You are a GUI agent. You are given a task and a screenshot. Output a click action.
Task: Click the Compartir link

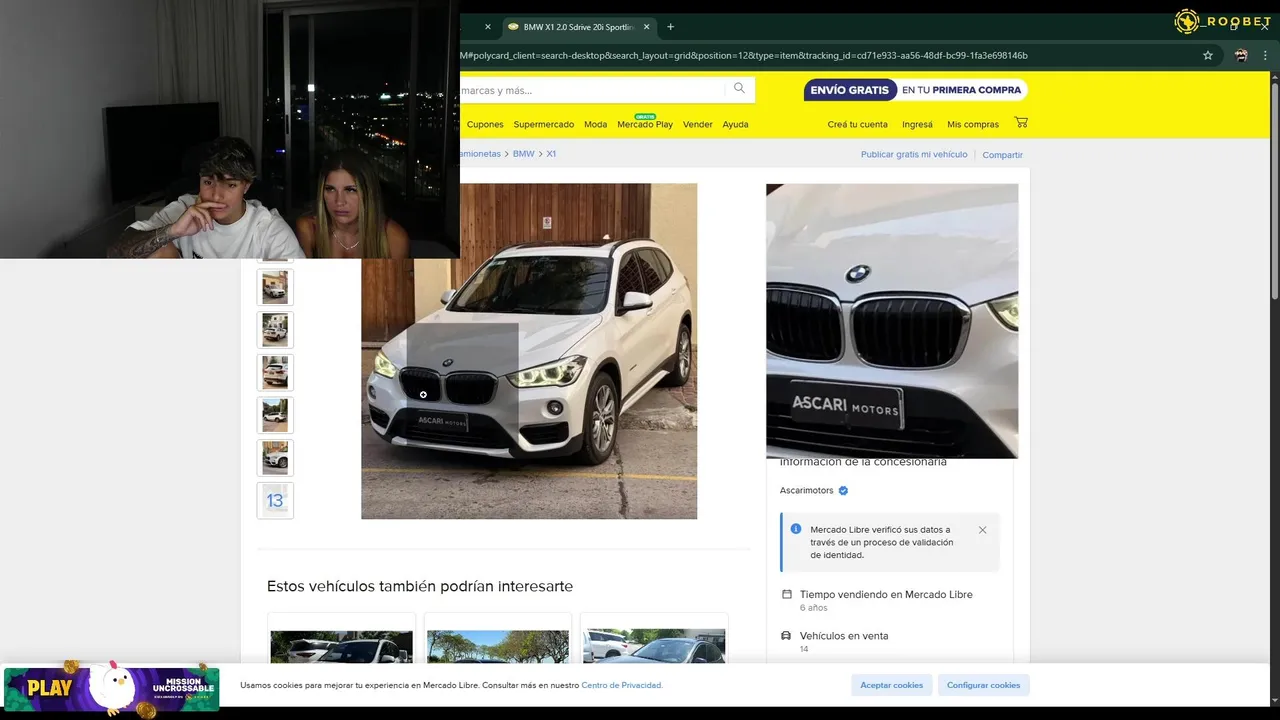[x=1002, y=155]
